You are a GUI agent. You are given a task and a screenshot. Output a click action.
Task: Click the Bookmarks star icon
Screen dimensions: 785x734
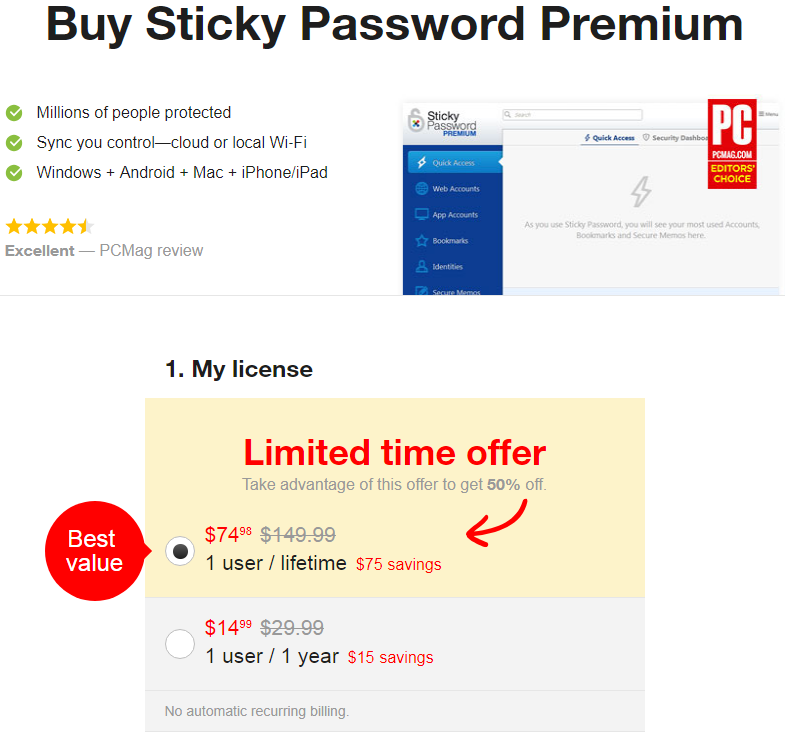point(422,240)
